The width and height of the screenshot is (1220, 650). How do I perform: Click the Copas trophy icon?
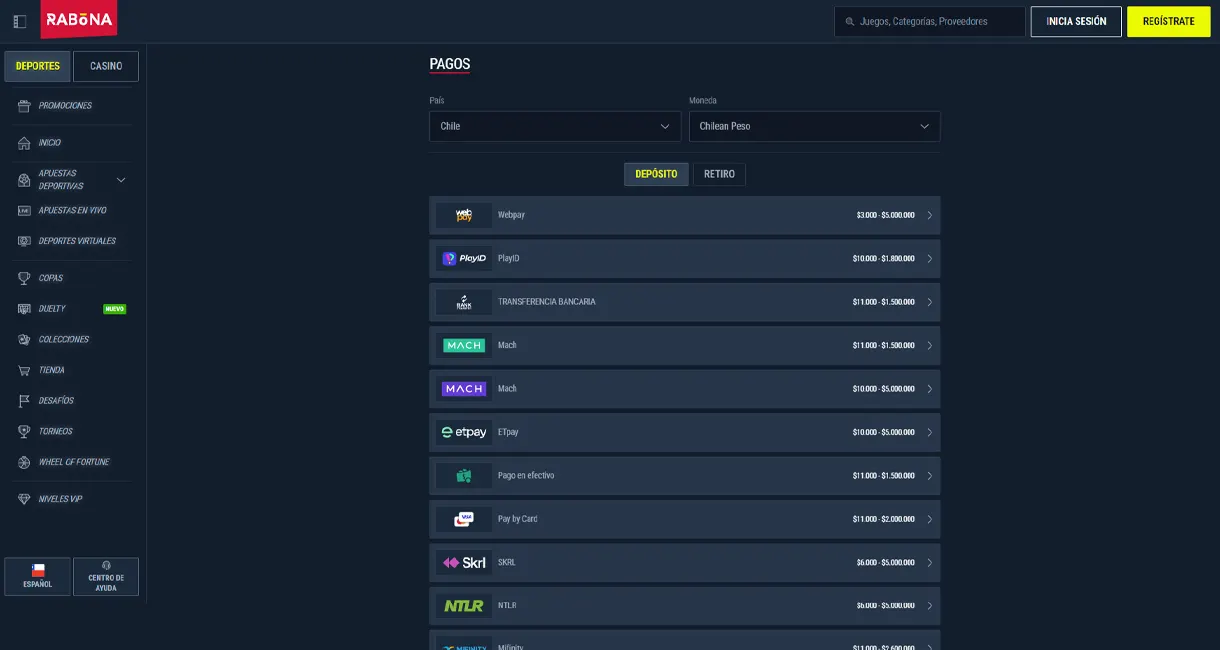coord(24,278)
